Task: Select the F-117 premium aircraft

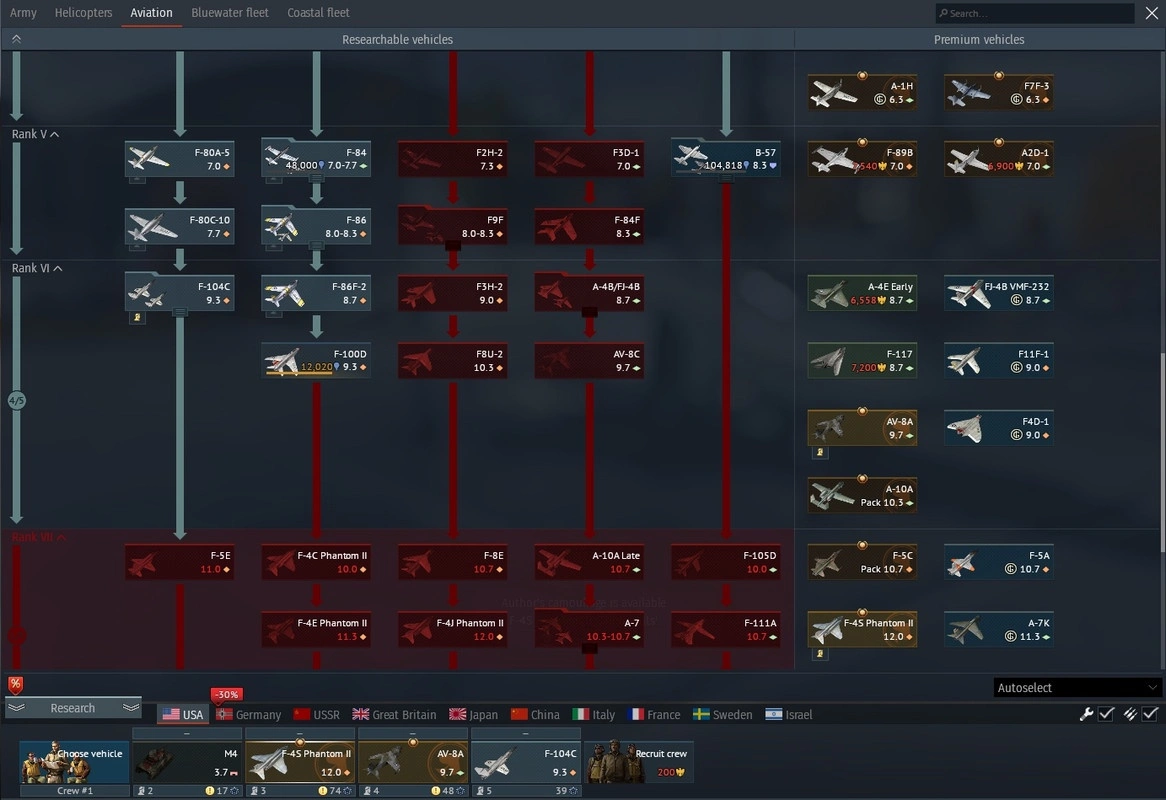Action: (862, 360)
